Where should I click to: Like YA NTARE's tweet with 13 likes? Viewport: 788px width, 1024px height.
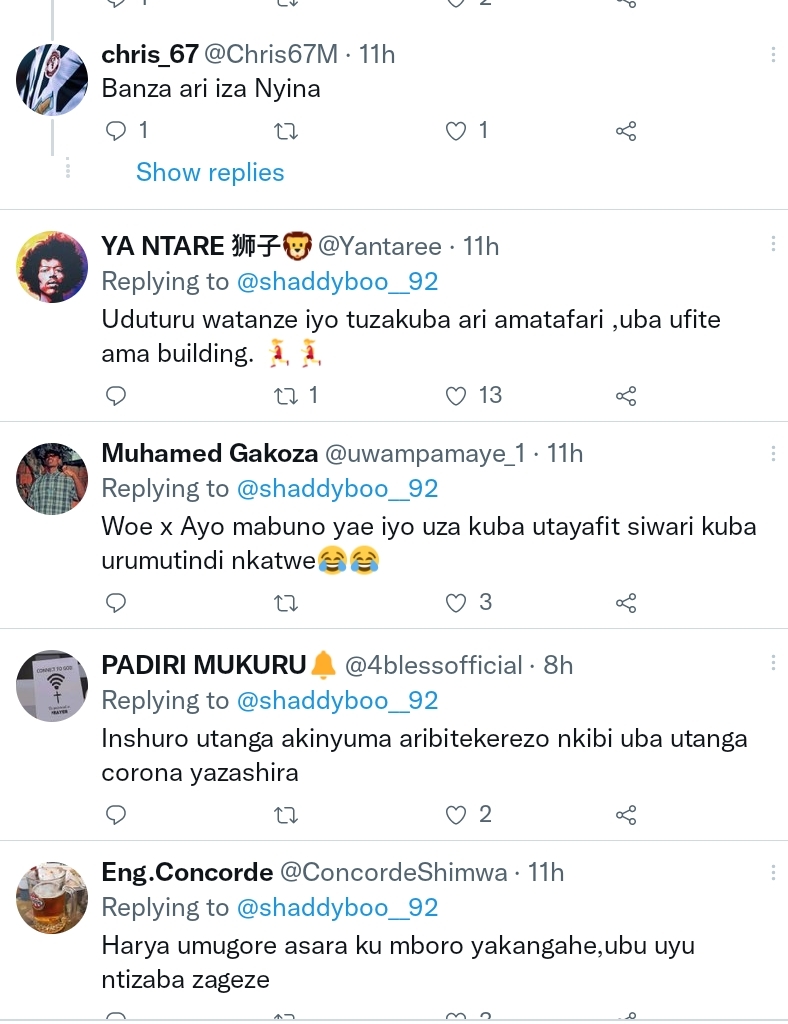(456, 396)
